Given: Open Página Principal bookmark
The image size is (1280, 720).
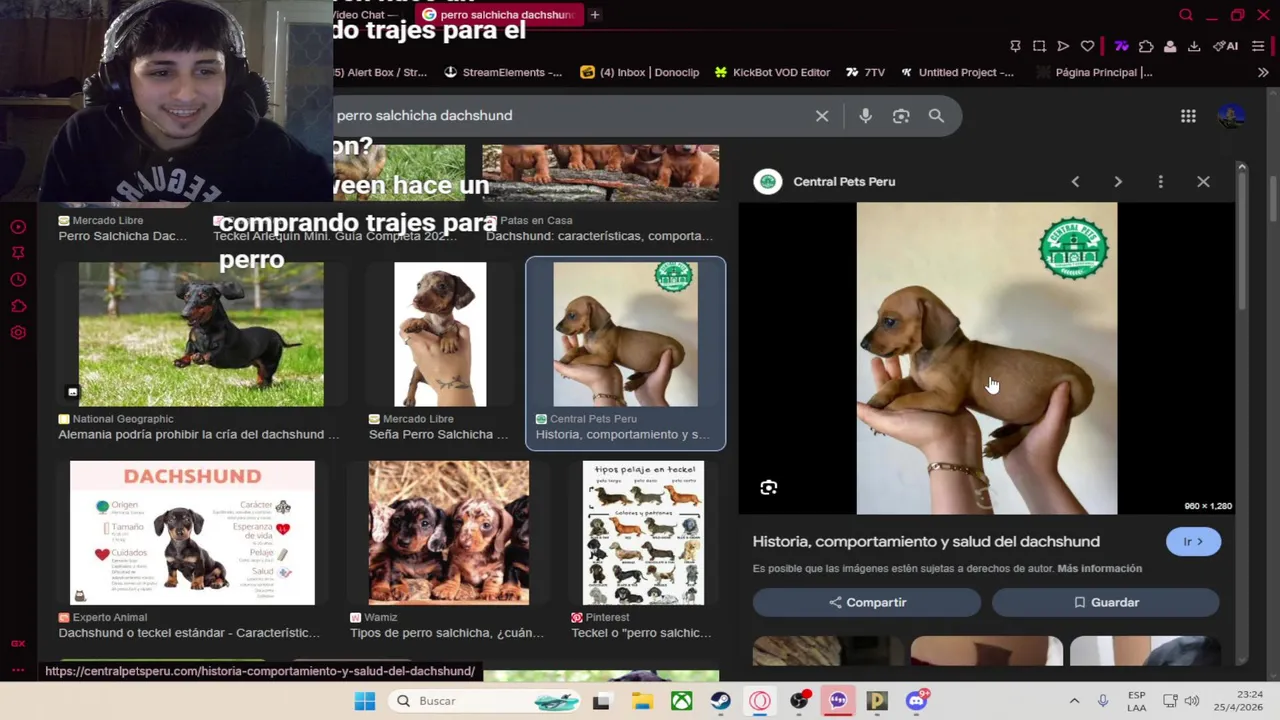Looking at the screenshot, I should click(1094, 72).
